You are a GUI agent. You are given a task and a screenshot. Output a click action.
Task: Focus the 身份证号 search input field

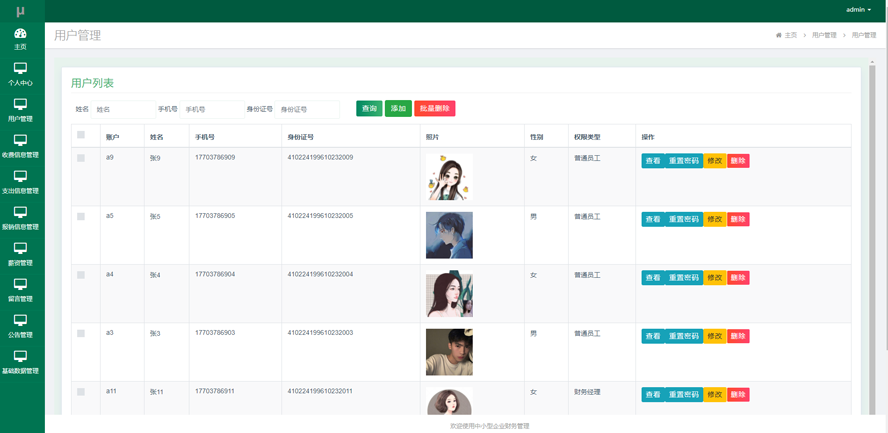pyautogui.click(x=307, y=109)
